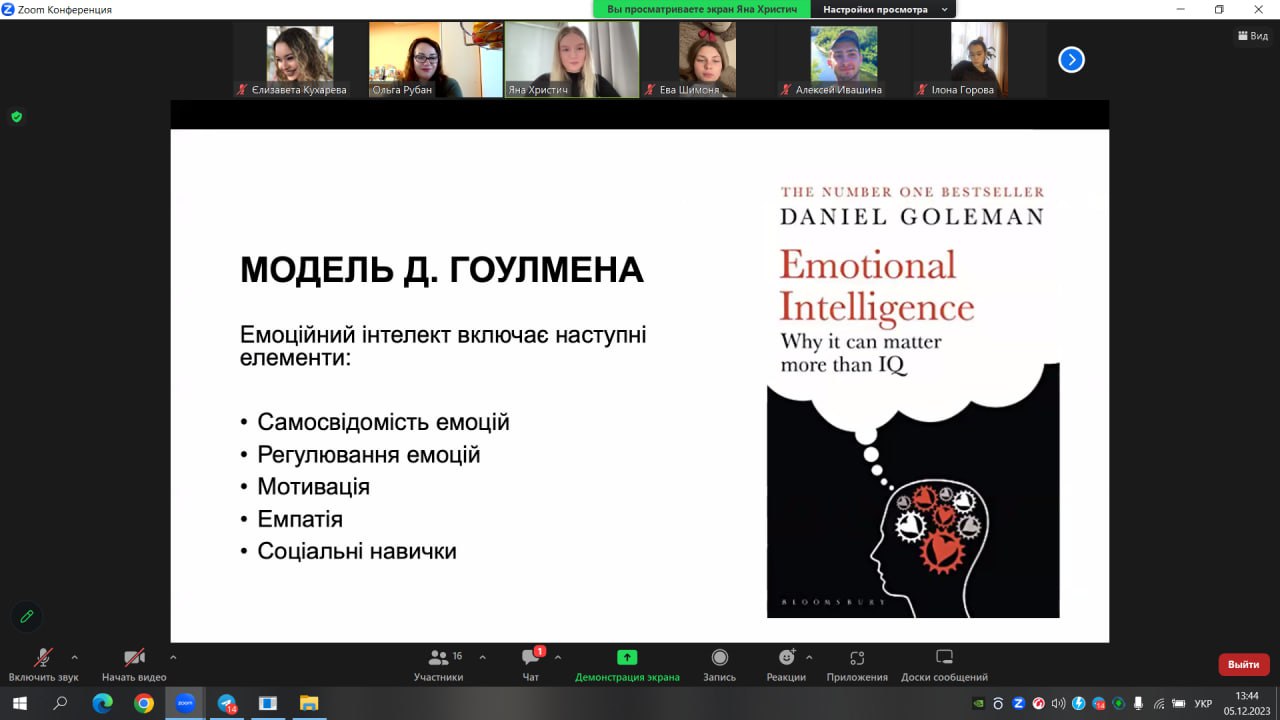Image resolution: width=1280 pixels, height=720 pixels.
Task: Open the Вид view layout menu
Action: click(1253, 35)
